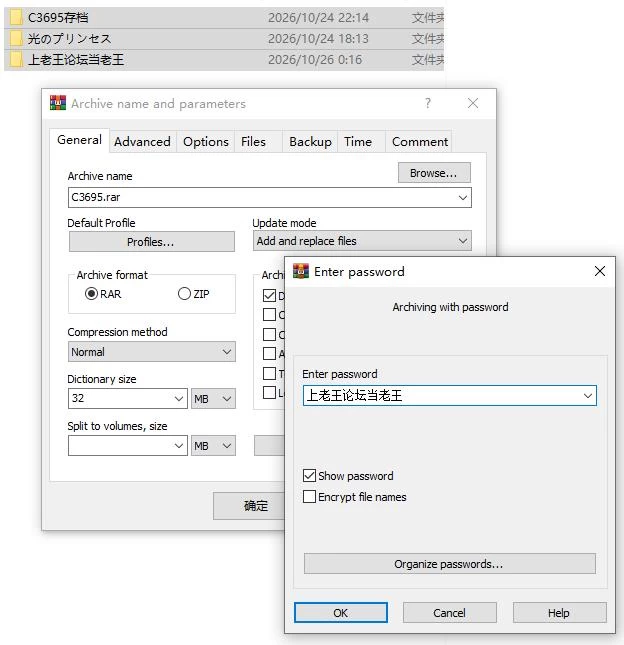Click the folder icon for C3695存档
Image resolution: width=624 pixels, height=645 pixels.
[x=16, y=18]
